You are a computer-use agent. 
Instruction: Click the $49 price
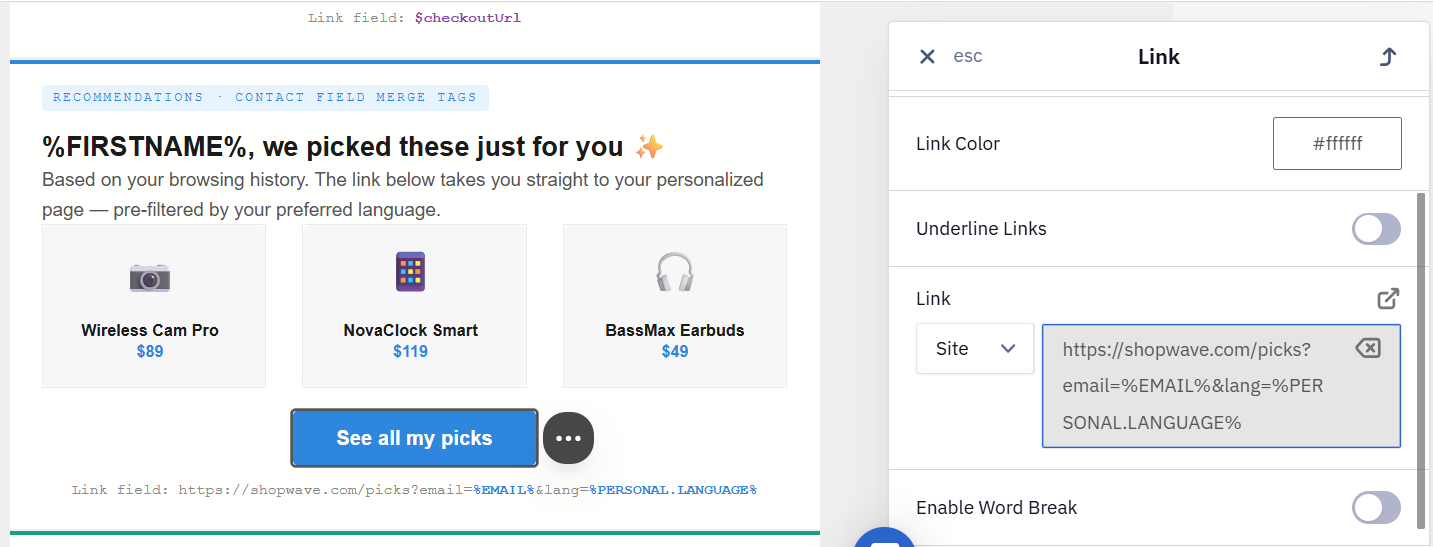coord(675,352)
